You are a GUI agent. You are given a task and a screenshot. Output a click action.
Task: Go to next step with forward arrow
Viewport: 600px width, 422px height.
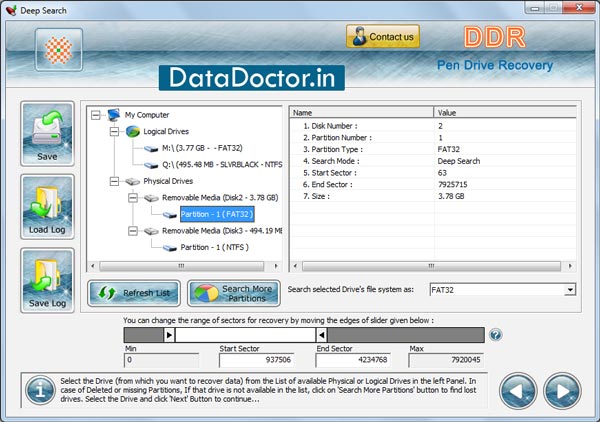pos(562,391)
